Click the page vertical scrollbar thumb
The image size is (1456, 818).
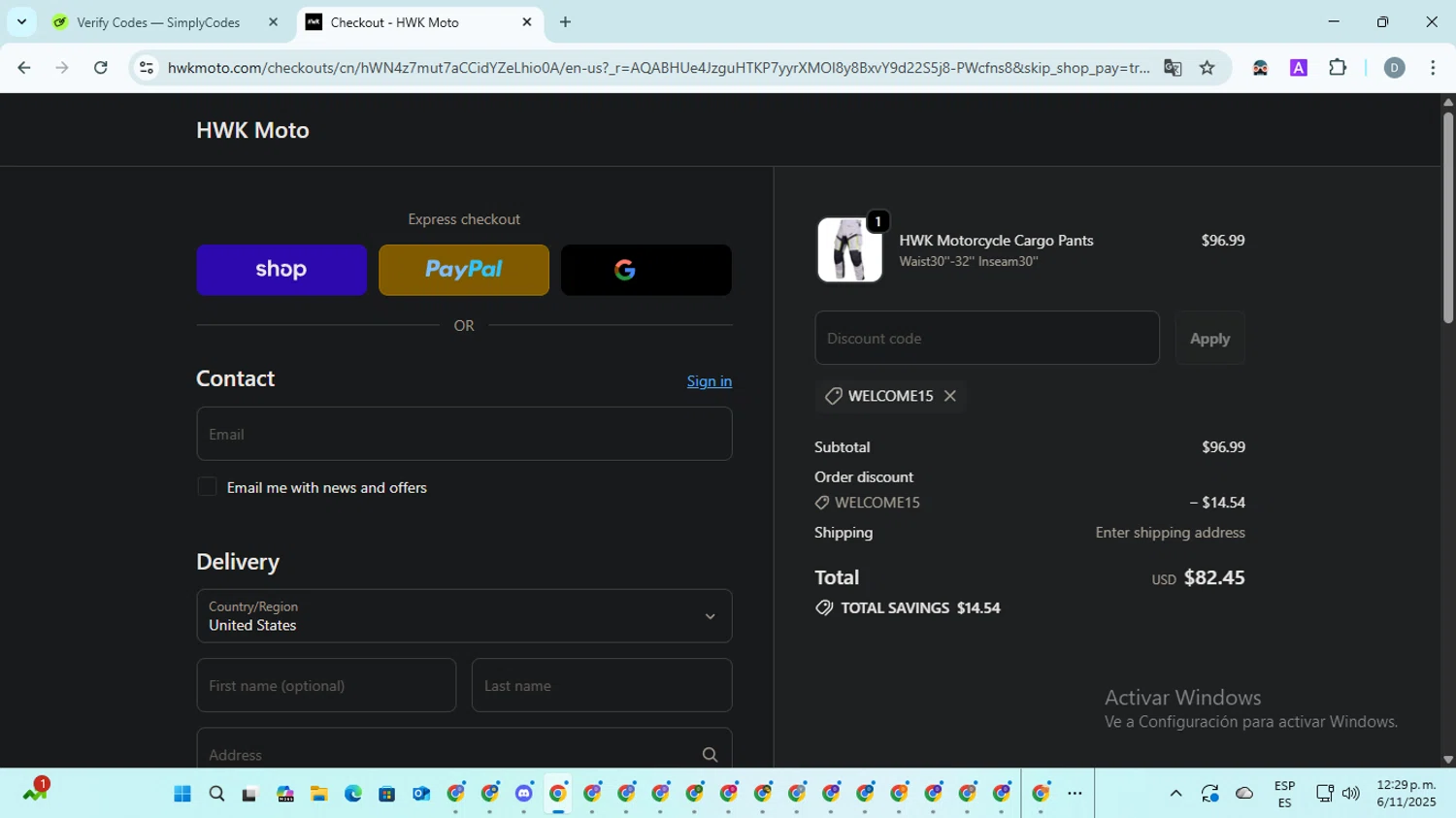click(x=1448, y=217)
